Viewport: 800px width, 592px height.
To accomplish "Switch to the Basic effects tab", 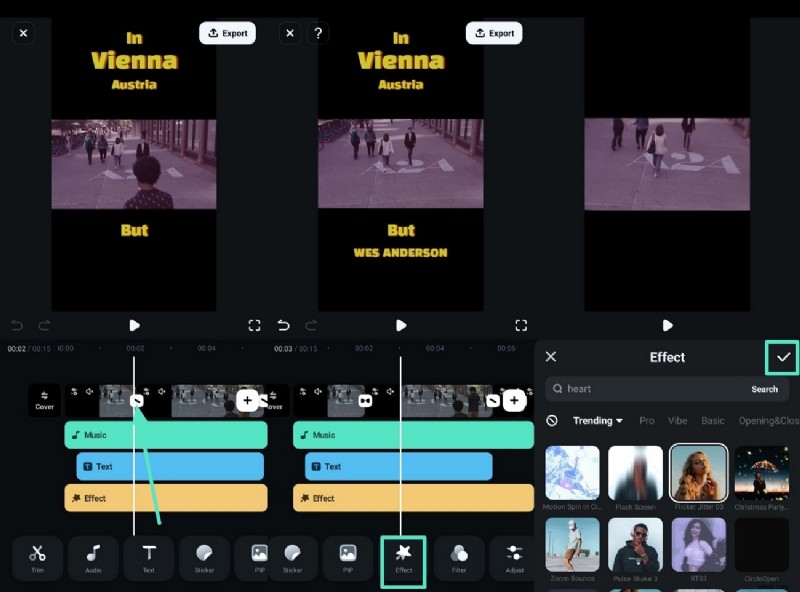I will pos(712,421).
